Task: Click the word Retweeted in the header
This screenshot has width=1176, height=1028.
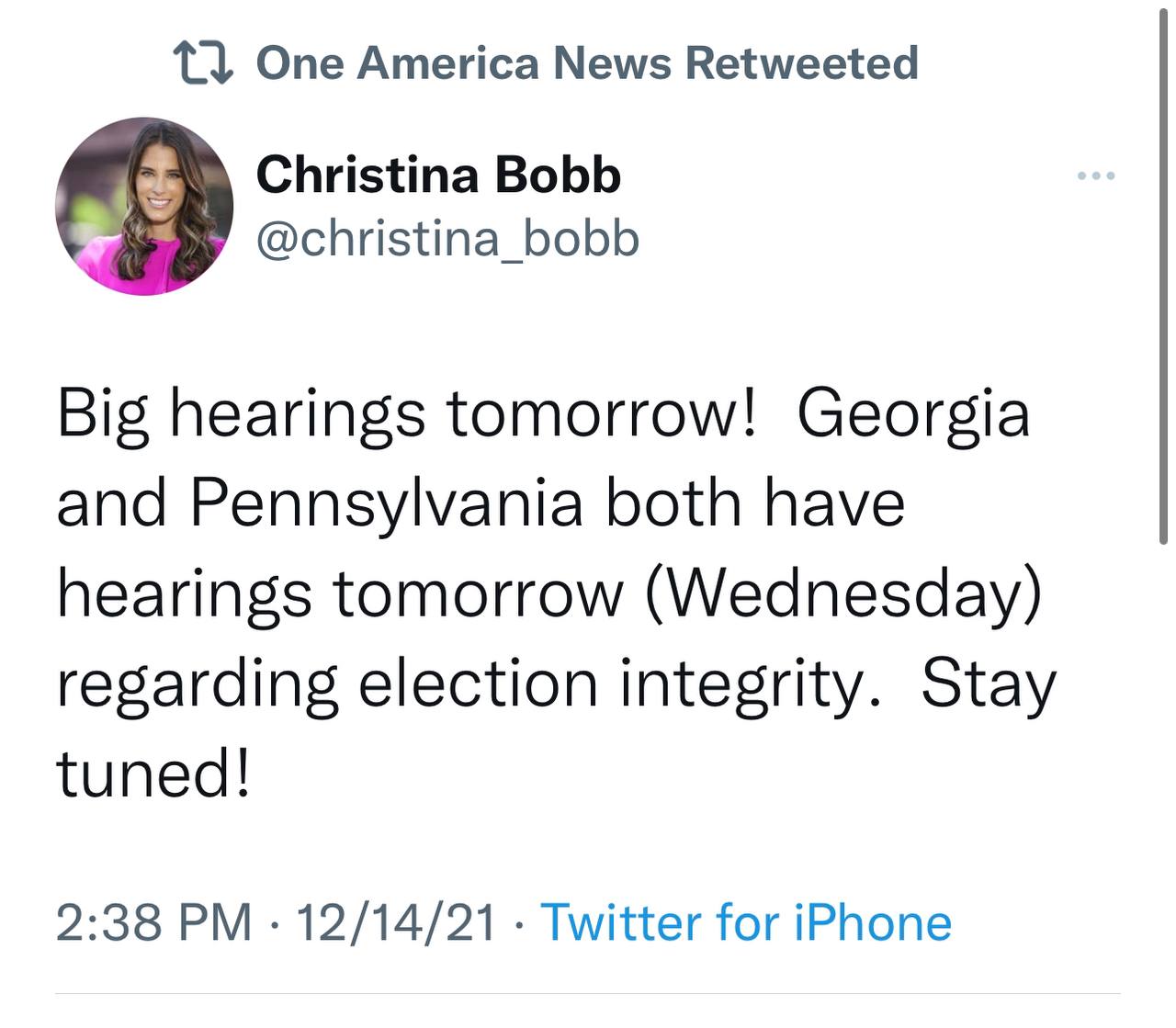Action: tap(801, 63)
